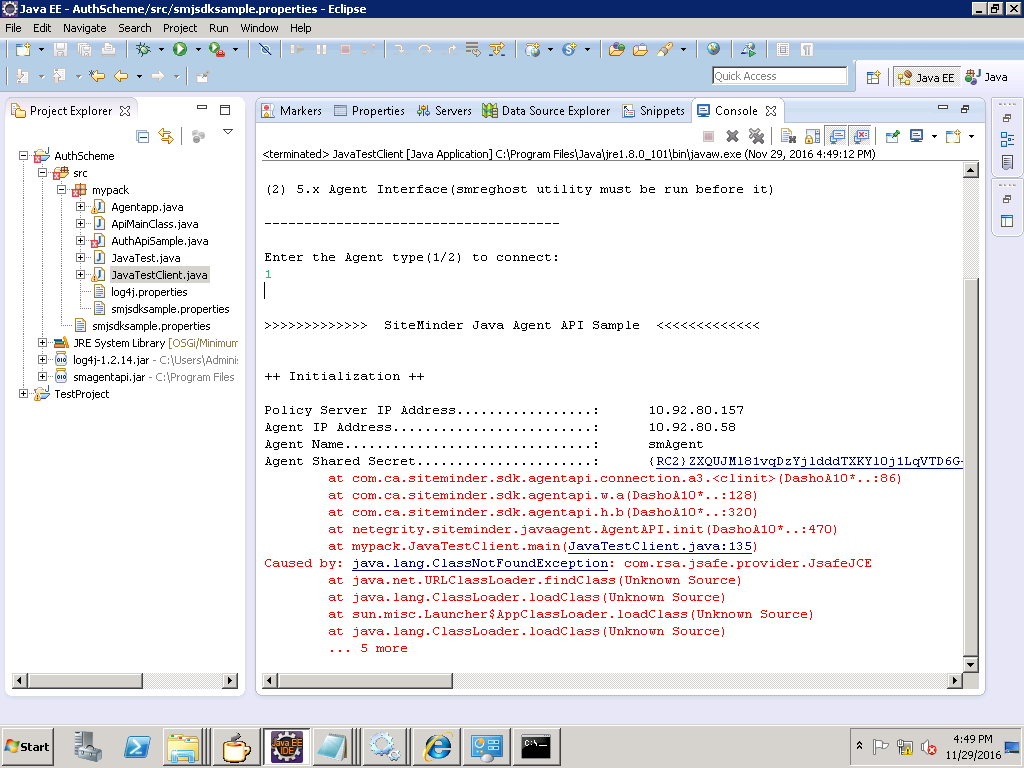Toggle Show Console When Standard Out Changes
The height and width of the screenshot is (768, 1024).
point(837,136)
